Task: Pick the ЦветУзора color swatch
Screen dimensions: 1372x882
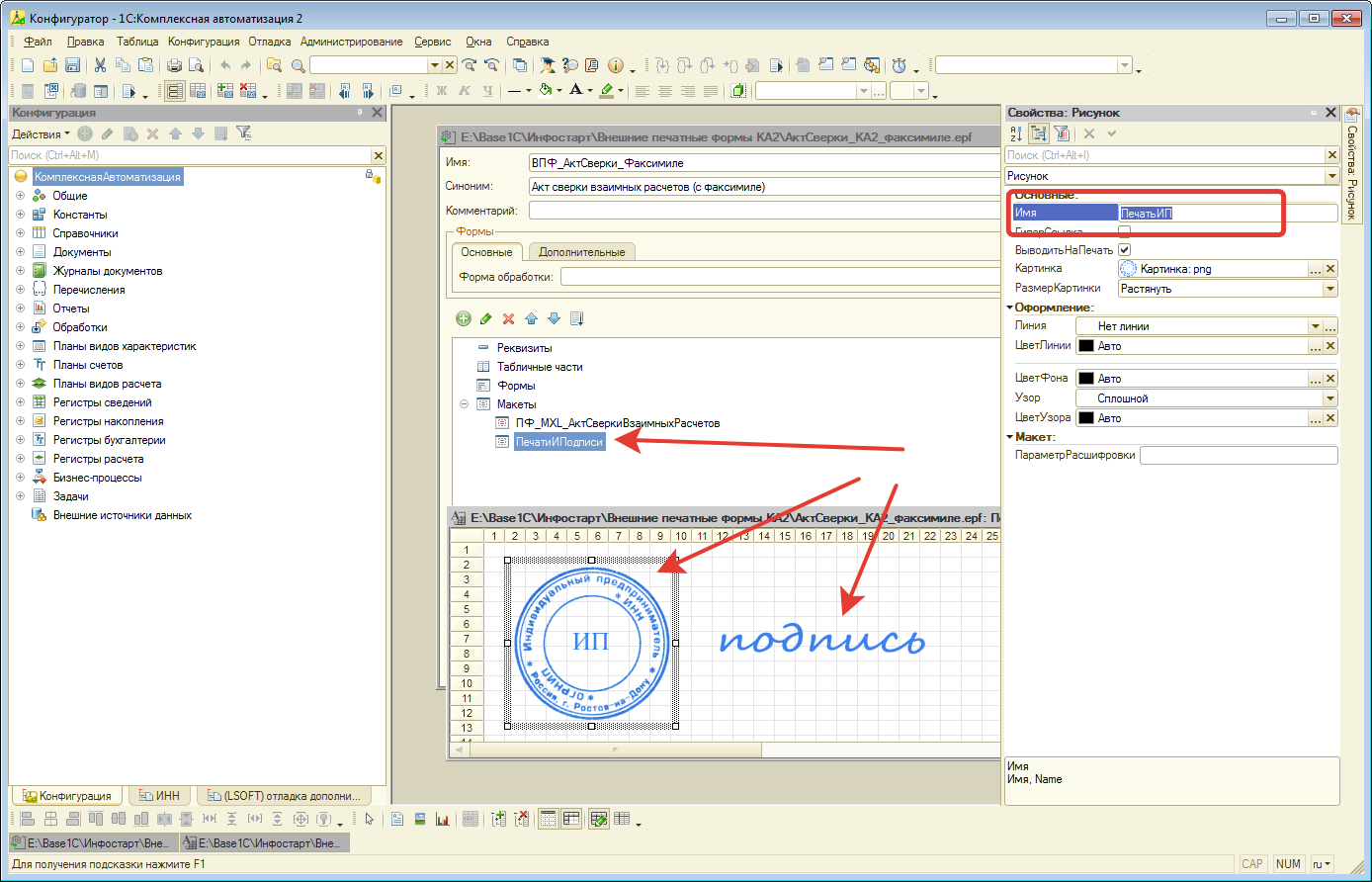Action: click(x=1085, y=418)
